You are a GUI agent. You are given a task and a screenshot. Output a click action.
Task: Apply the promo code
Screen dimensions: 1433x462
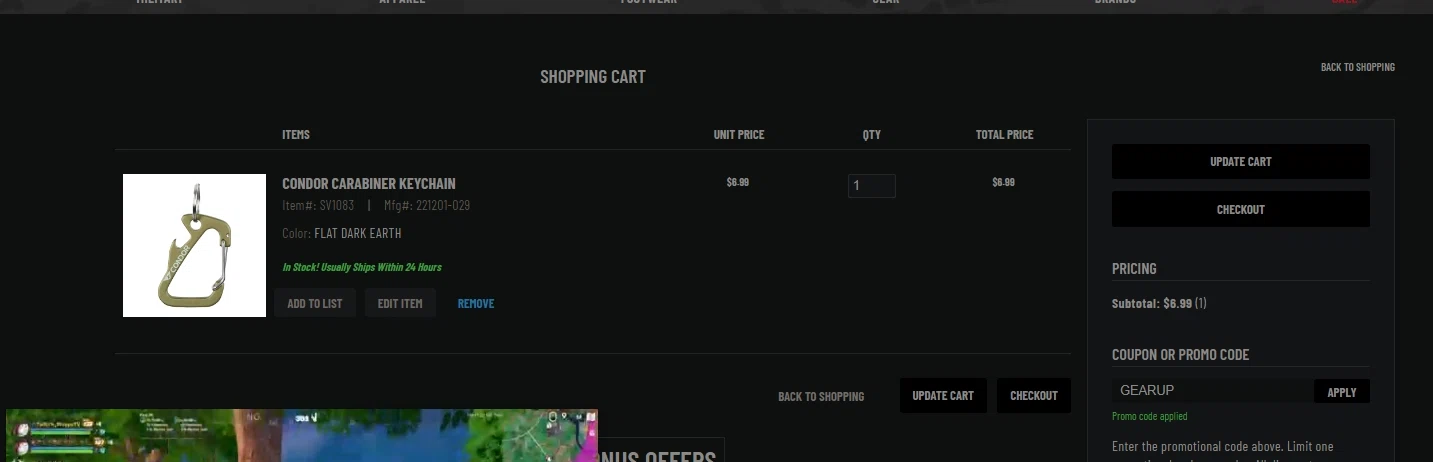1341,392
